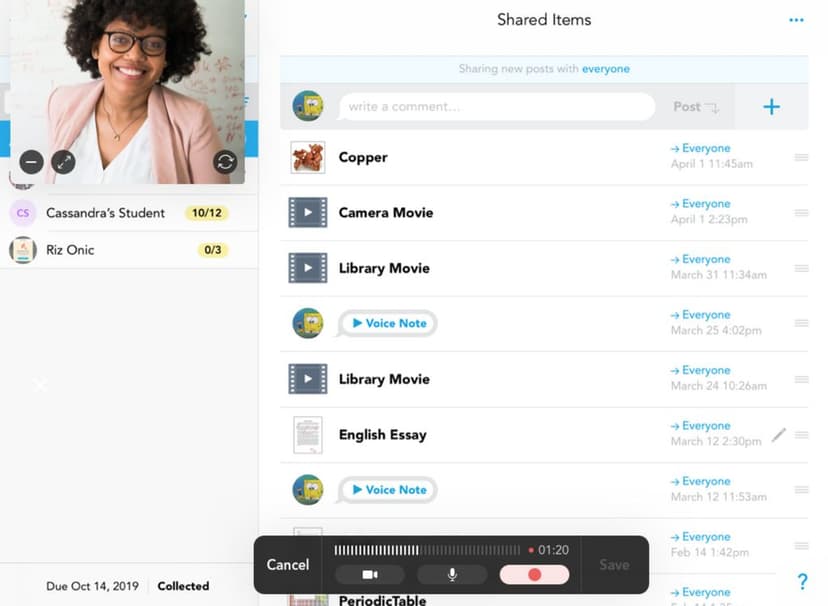Collapse the teacher video using the minus button
Viewport: 828px width, 606px height.
30,162
